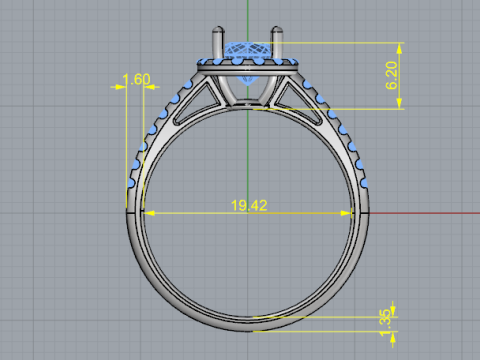Pick the left prong of the setting
The width and height of the screenshot is (480, 360).
click(x=218, y=43)
